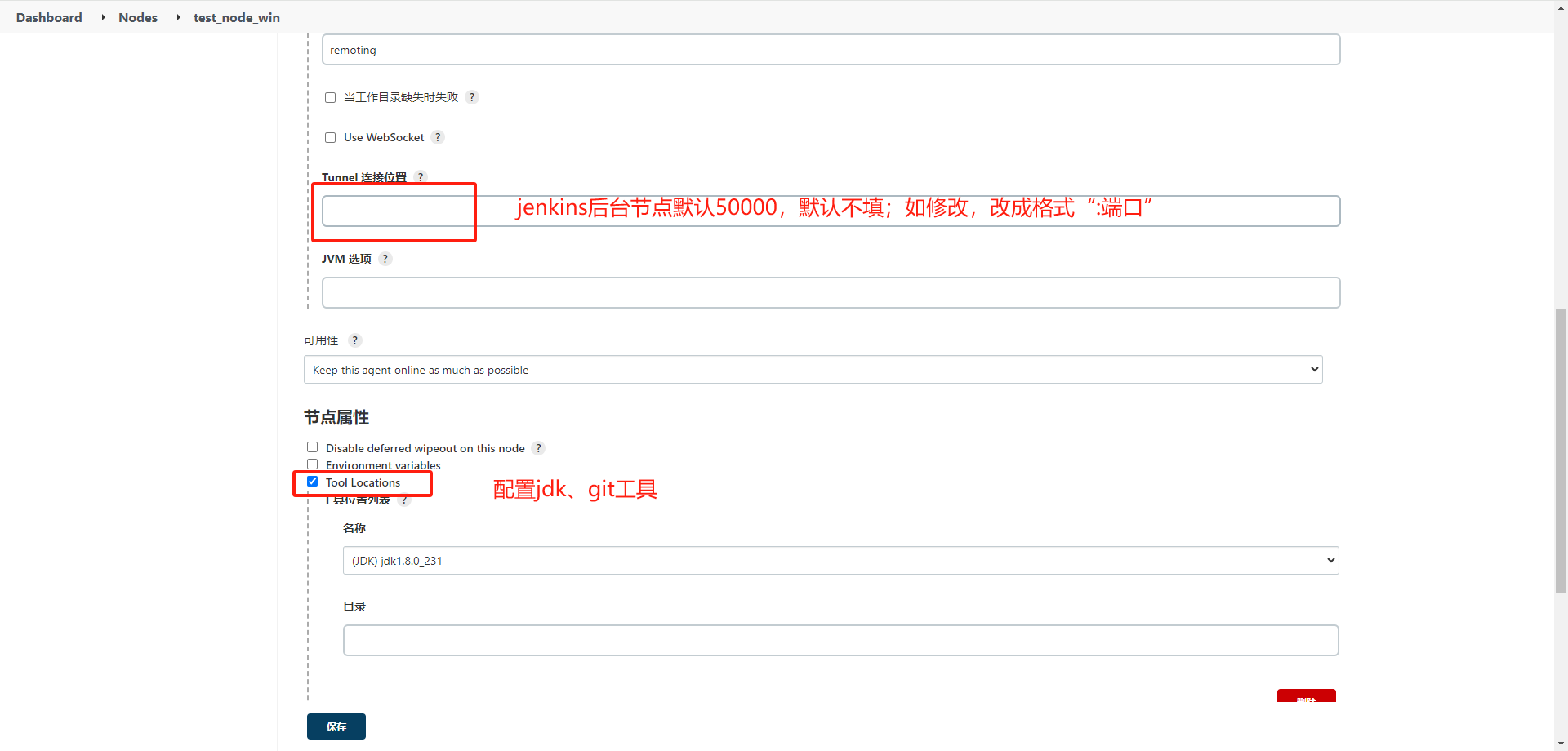Show help for Tunnel 连接位置
The image size is (1568, 751).
click(421, 177)
